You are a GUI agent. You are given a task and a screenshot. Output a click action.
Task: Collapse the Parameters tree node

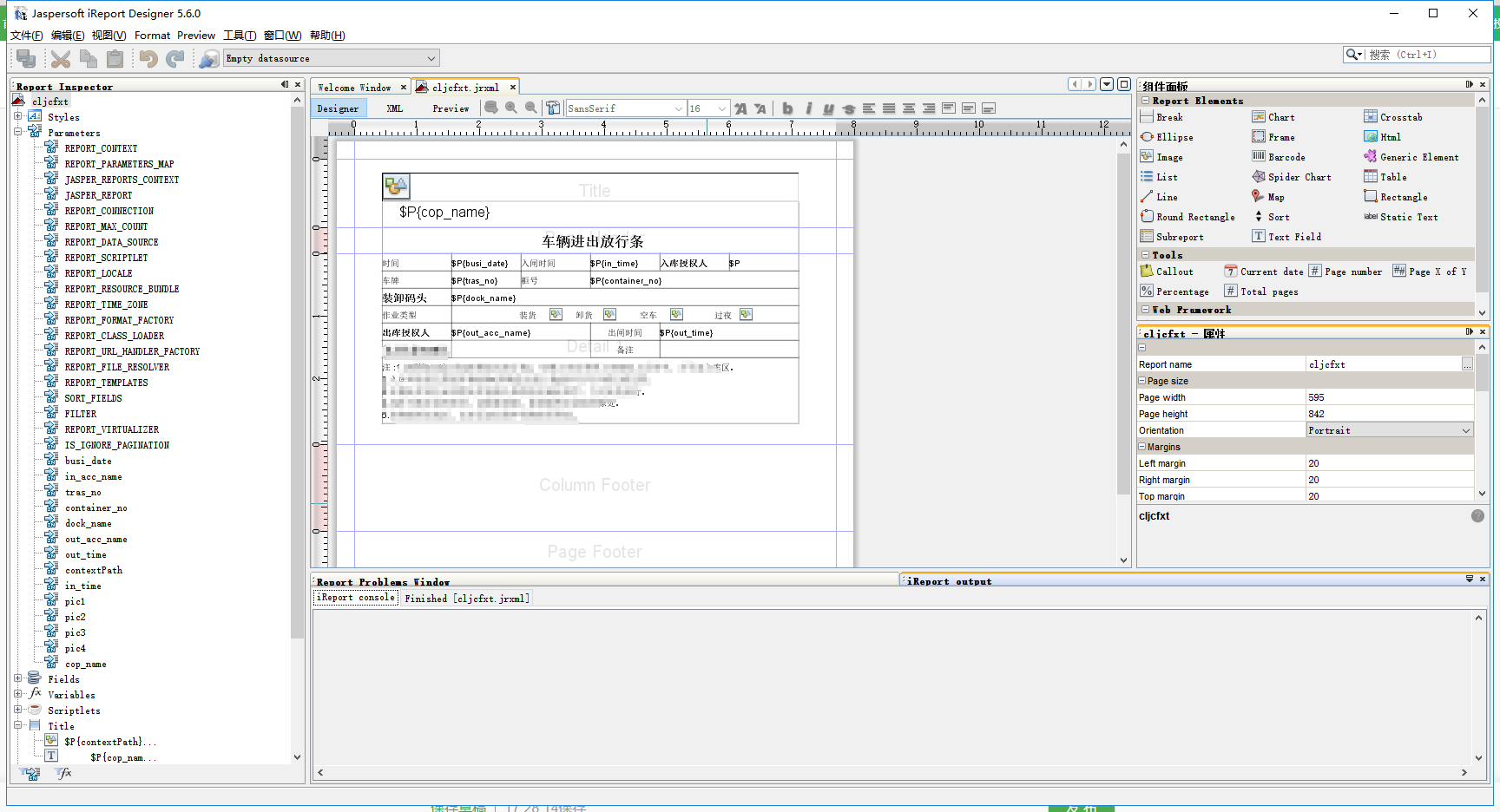click(18, 132)
